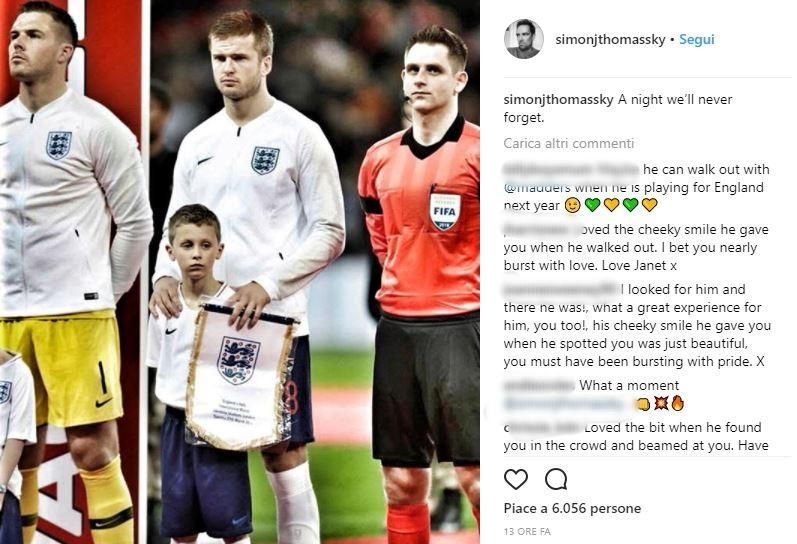Screen dimensions: 797x544
Task: Load more comments via Carica altri commenti
Action: pyautogui.click(x=569, y=143)
